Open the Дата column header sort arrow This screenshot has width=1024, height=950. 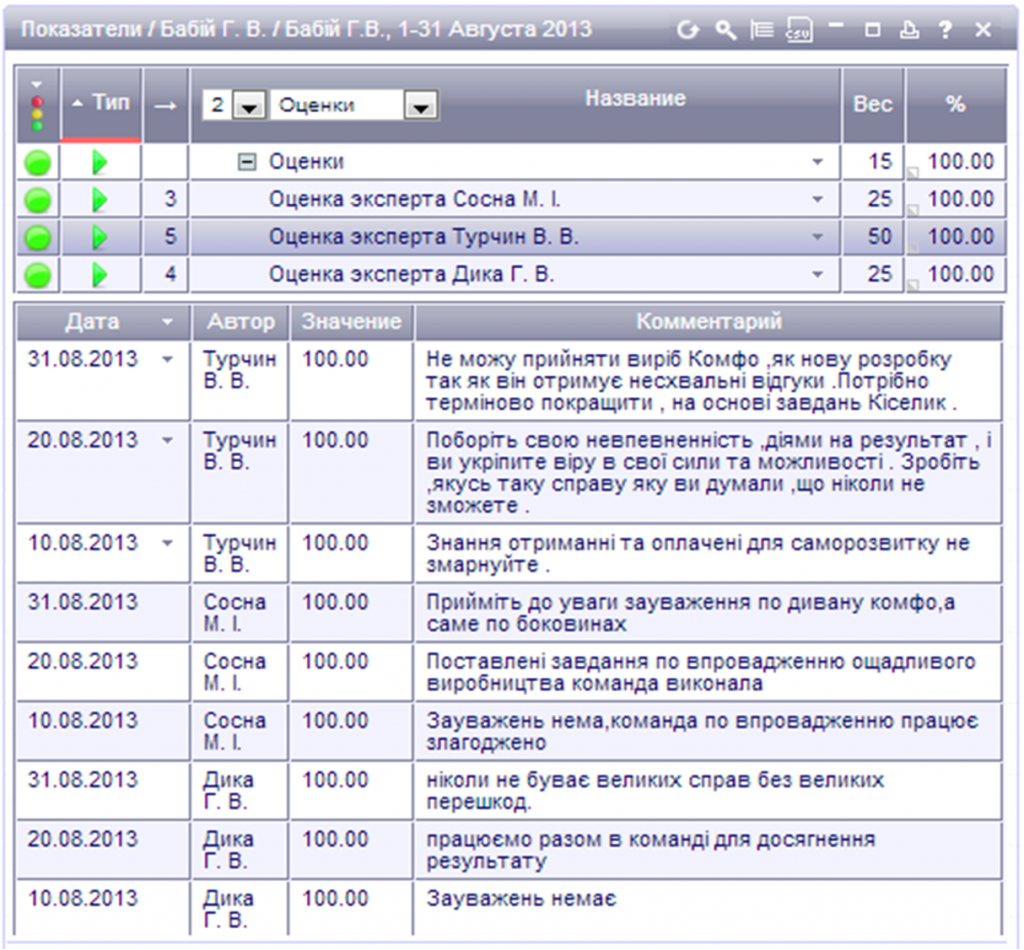pos(167,322)
